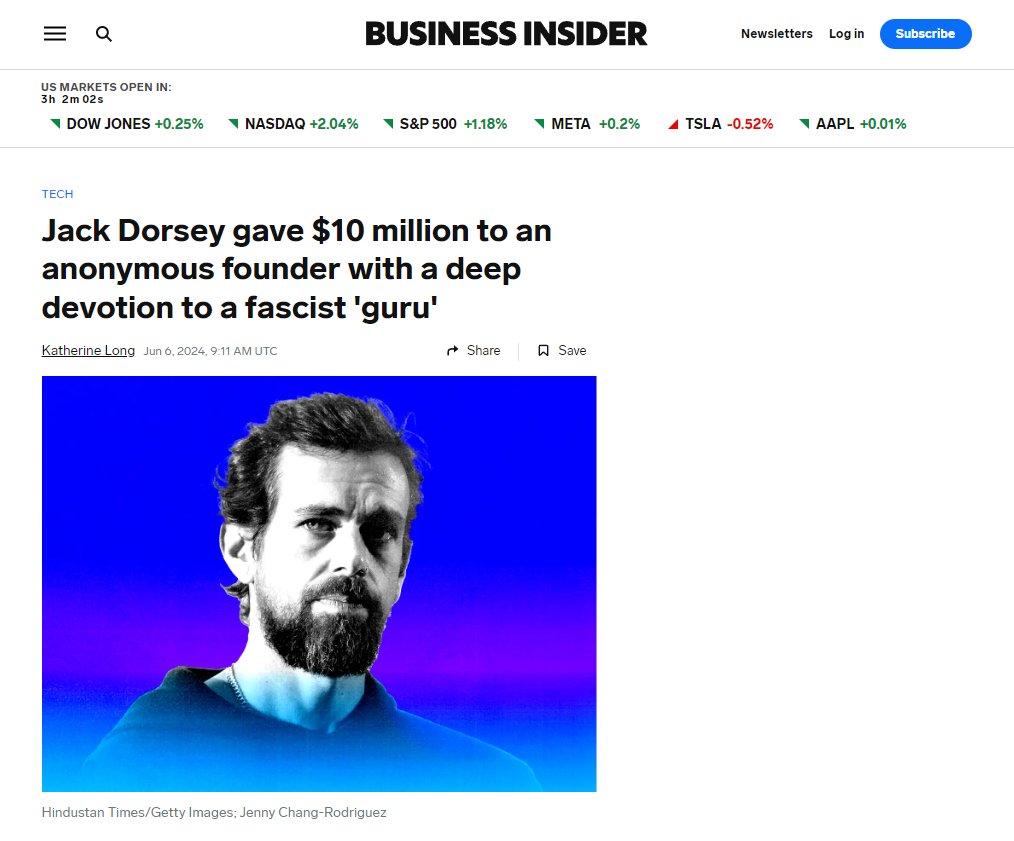Click the US markets open countdown
The width and height of the screenshot is (1014, 841).
(x=106, y=93)
